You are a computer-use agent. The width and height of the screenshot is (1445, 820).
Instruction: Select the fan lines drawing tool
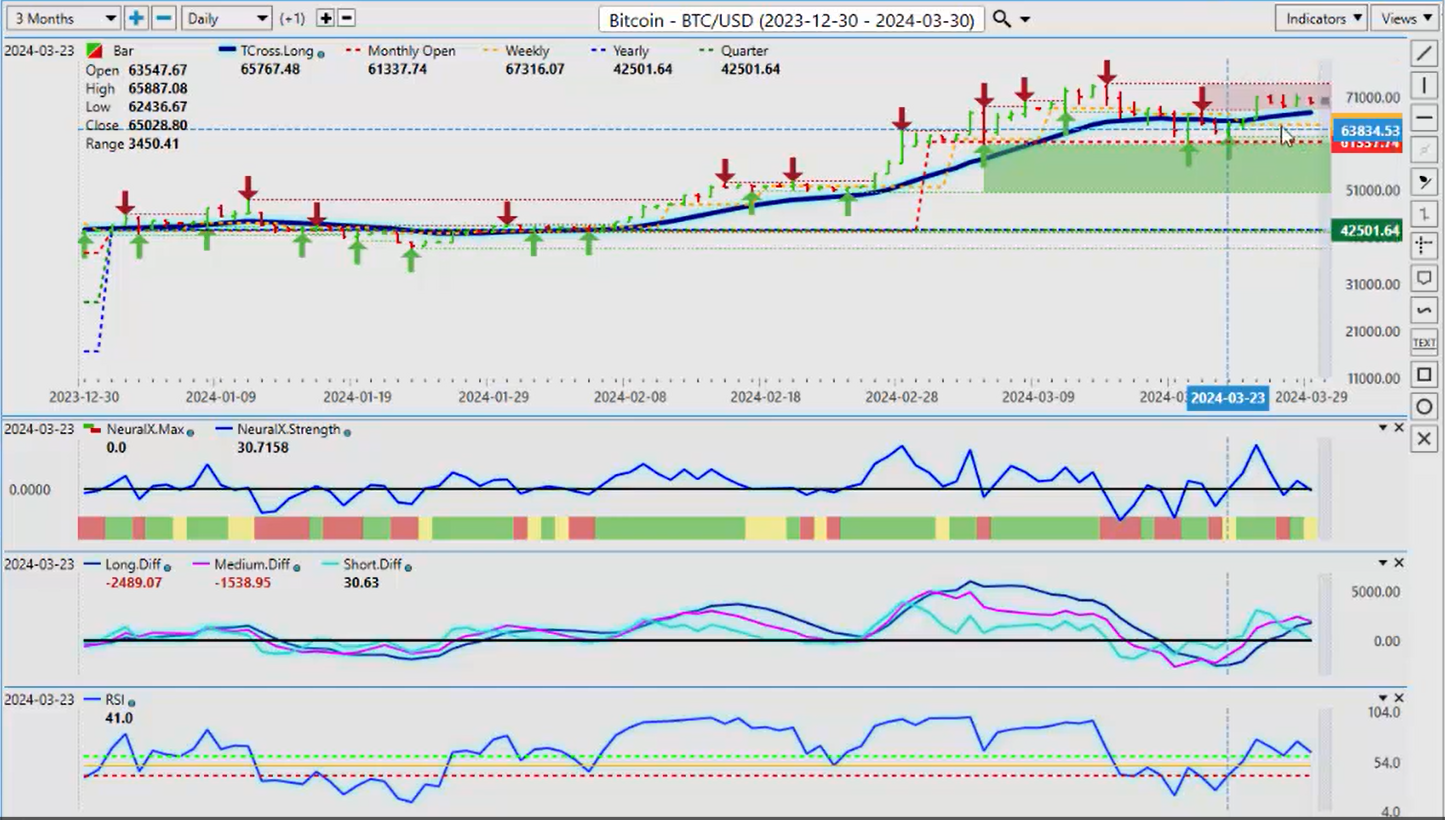(x=1424, y=181)
